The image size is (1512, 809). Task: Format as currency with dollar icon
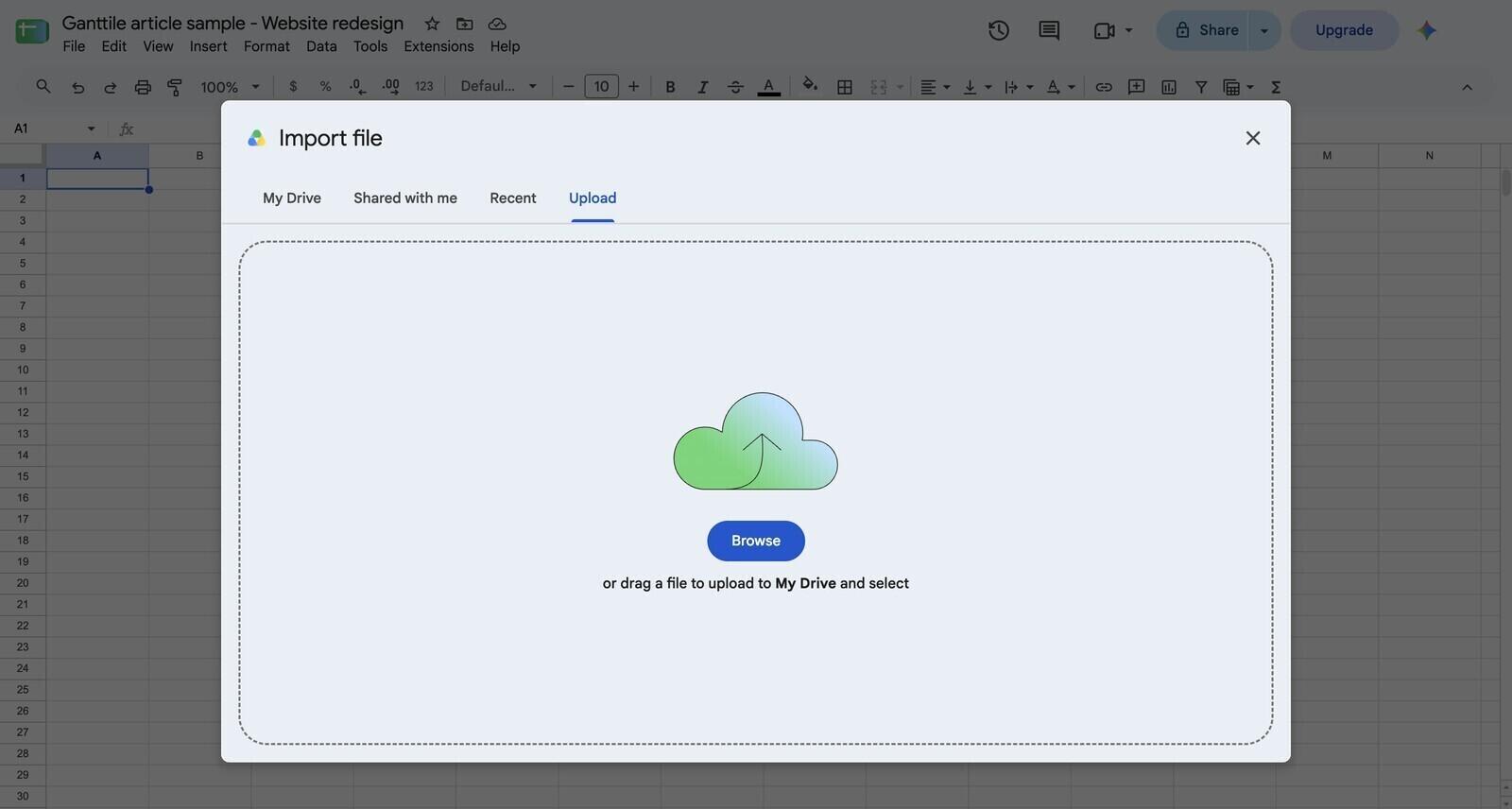click(x=293, y=87)
